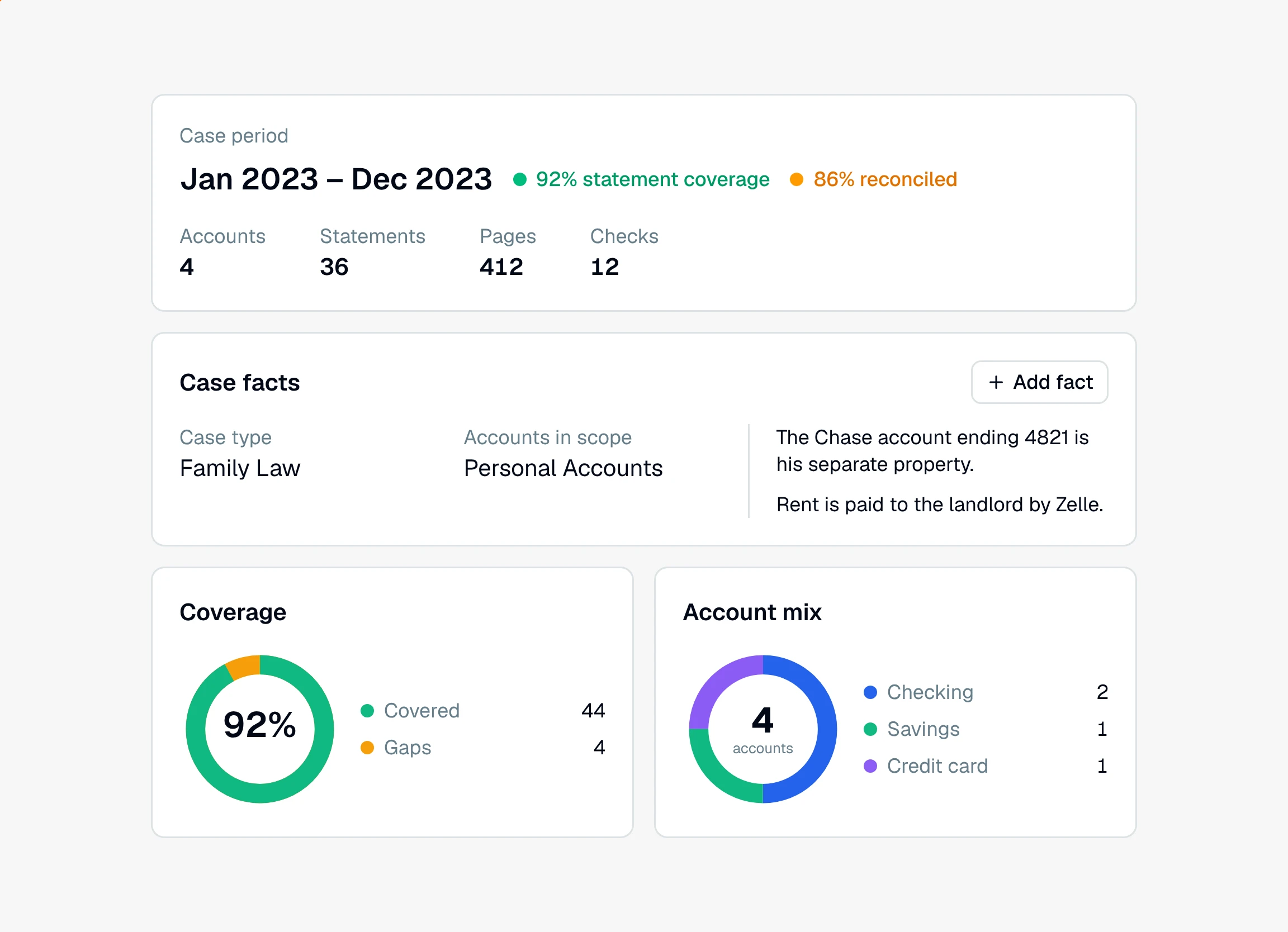Click the 92% coverage donut chart
The width and height of the screenshot is (1288, 932).
click(x=259, y=729)
